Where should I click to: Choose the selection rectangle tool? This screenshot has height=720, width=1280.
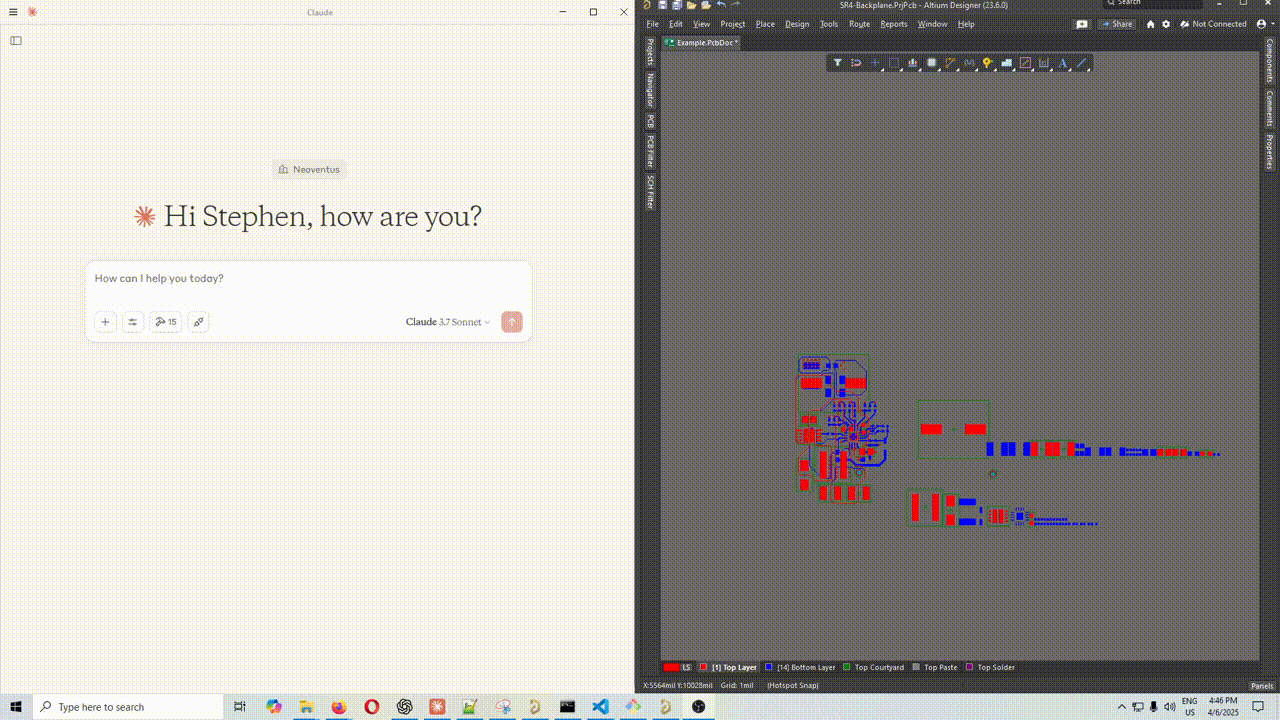pyautogui.click(x=894, y=63)
